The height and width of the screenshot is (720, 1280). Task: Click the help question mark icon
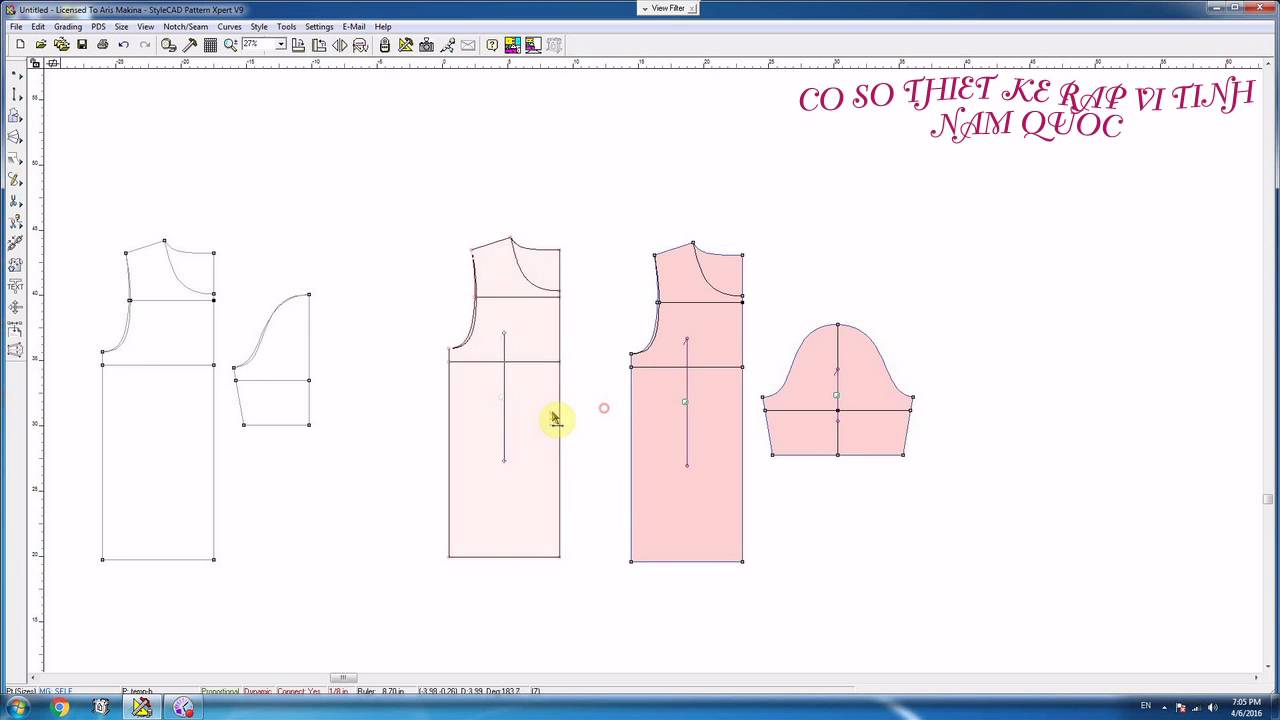coord(492,45)
